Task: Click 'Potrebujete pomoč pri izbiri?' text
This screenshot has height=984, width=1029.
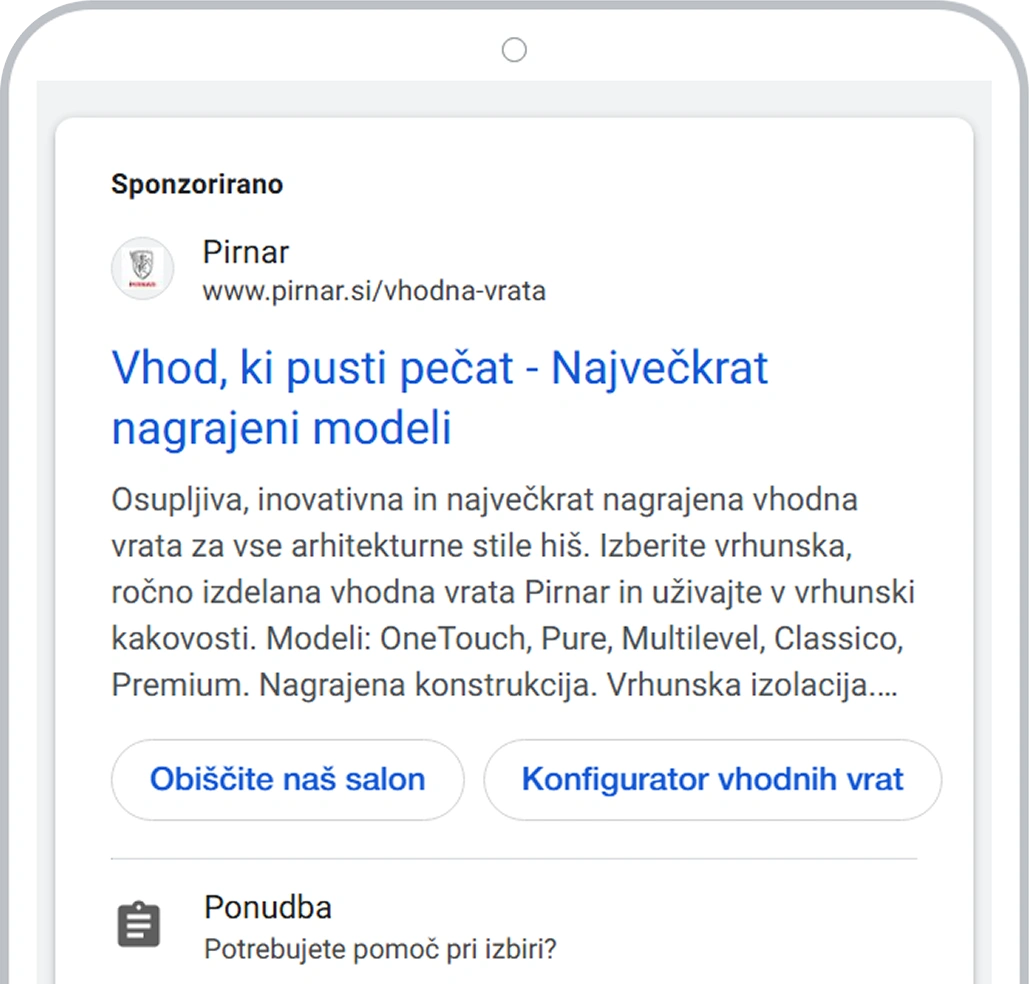Action: click(380, 949)
